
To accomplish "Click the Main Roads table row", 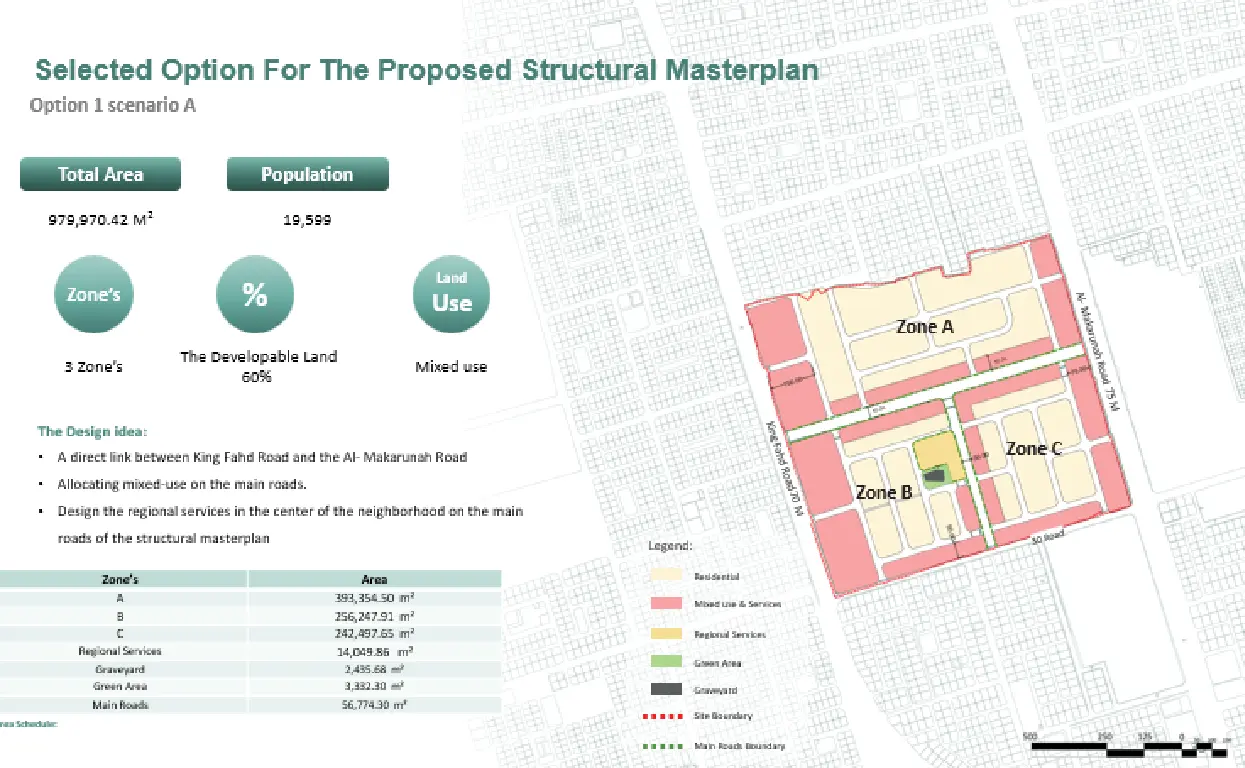I will (250, 705).
